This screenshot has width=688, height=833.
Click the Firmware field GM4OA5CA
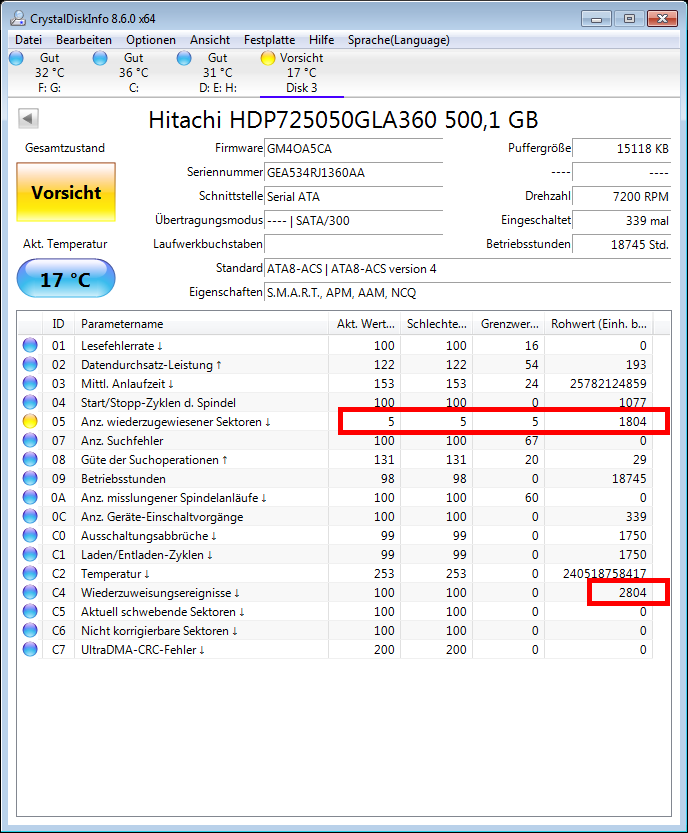(353, 149)
